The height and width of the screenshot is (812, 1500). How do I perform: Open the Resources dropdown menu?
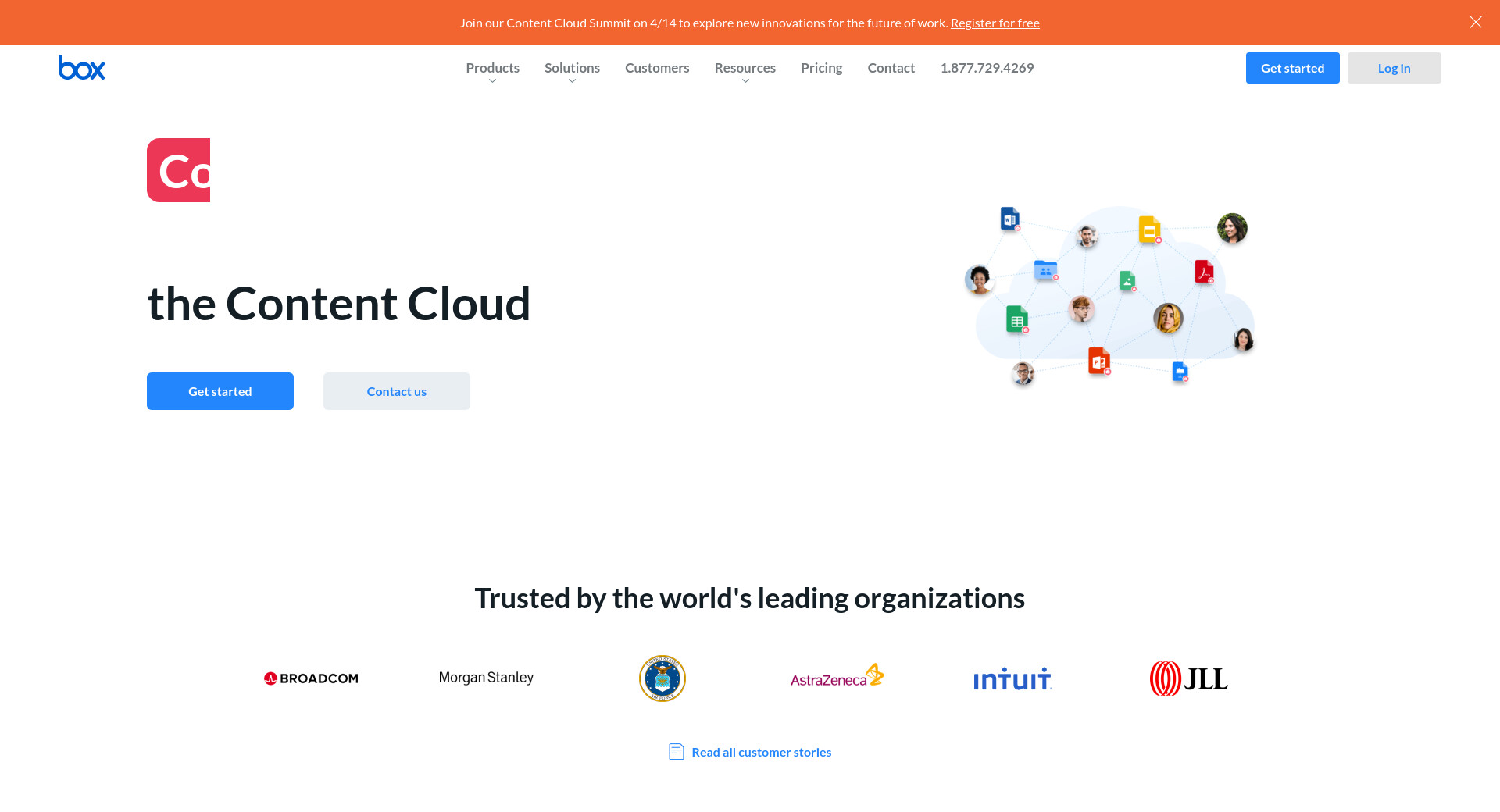click(x=745, y=69)
